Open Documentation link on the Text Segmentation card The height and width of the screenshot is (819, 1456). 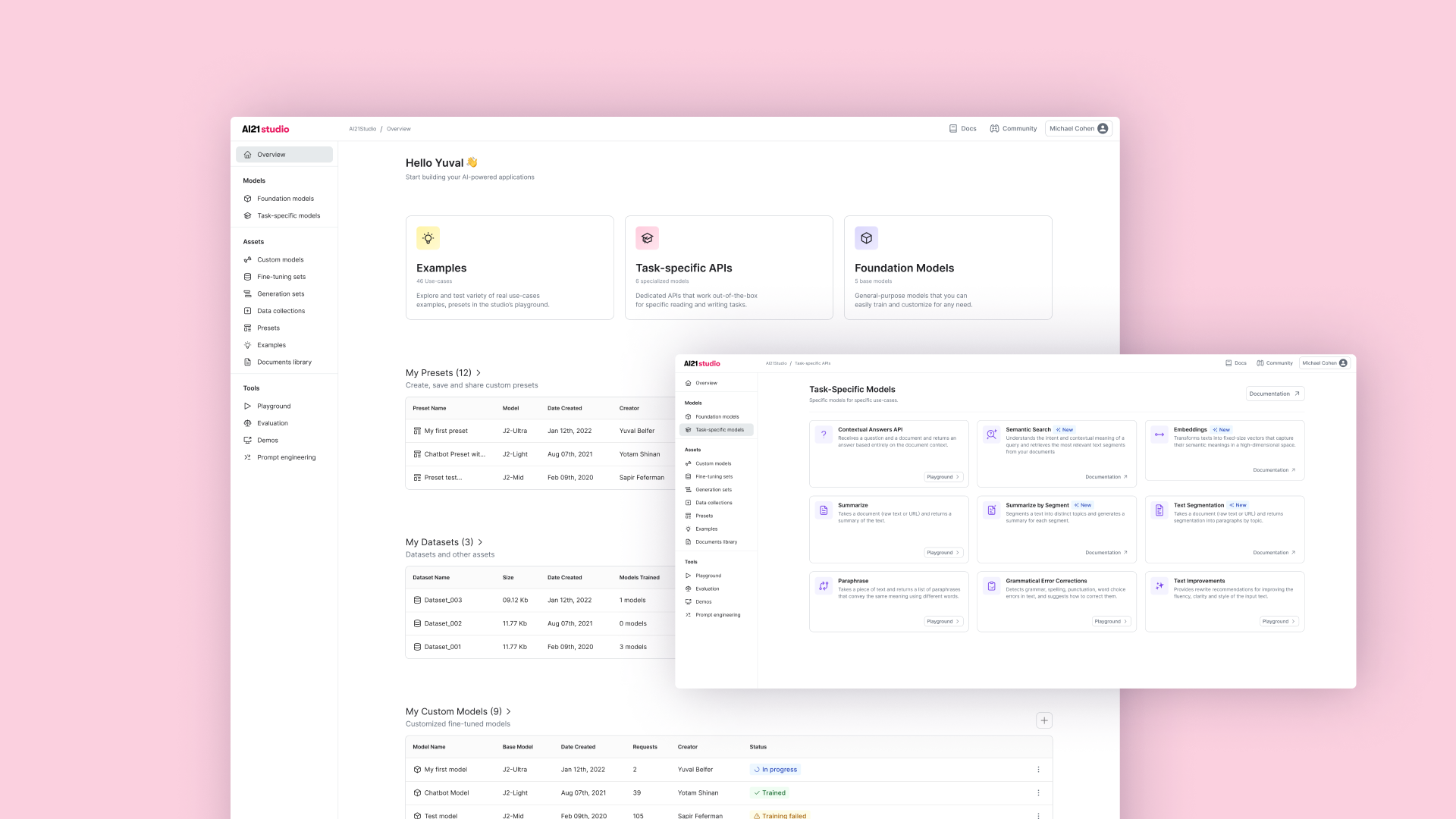[1274, 553]
